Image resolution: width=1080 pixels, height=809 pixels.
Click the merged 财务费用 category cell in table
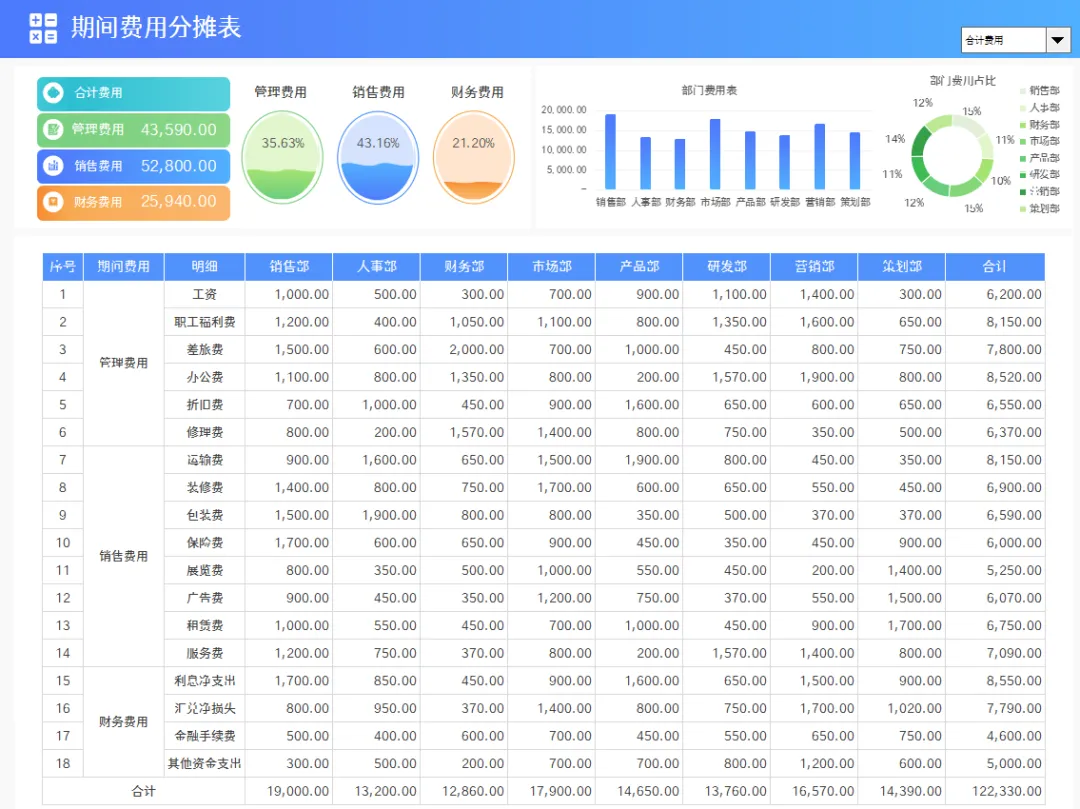(x=123, y=722)
